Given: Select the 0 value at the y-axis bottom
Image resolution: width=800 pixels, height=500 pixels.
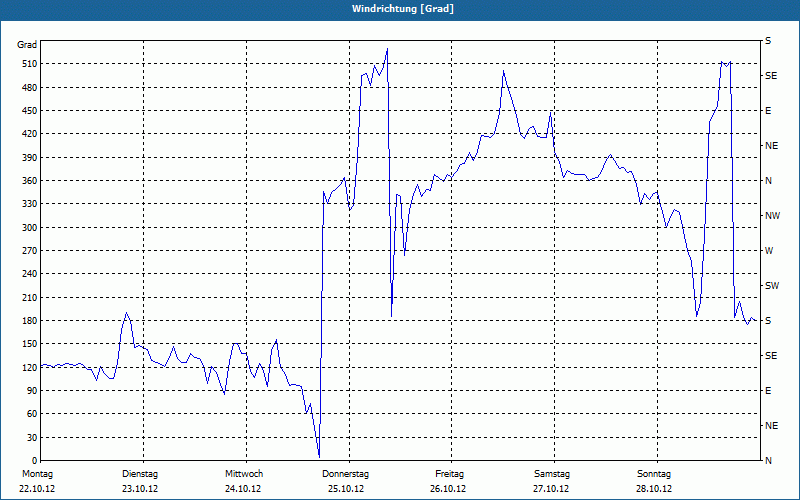Looking at the screenshot, I should click(x=34, y=461).
